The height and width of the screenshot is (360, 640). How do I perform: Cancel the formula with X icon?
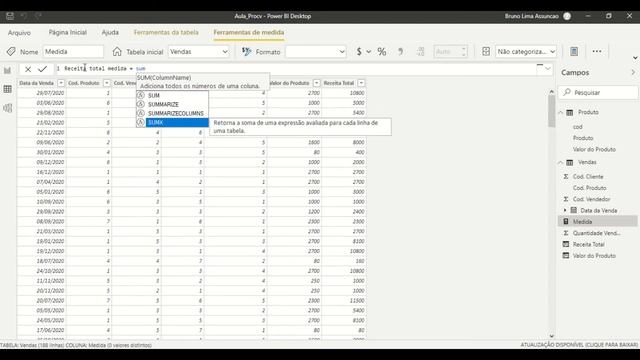[x=28, y=69]
